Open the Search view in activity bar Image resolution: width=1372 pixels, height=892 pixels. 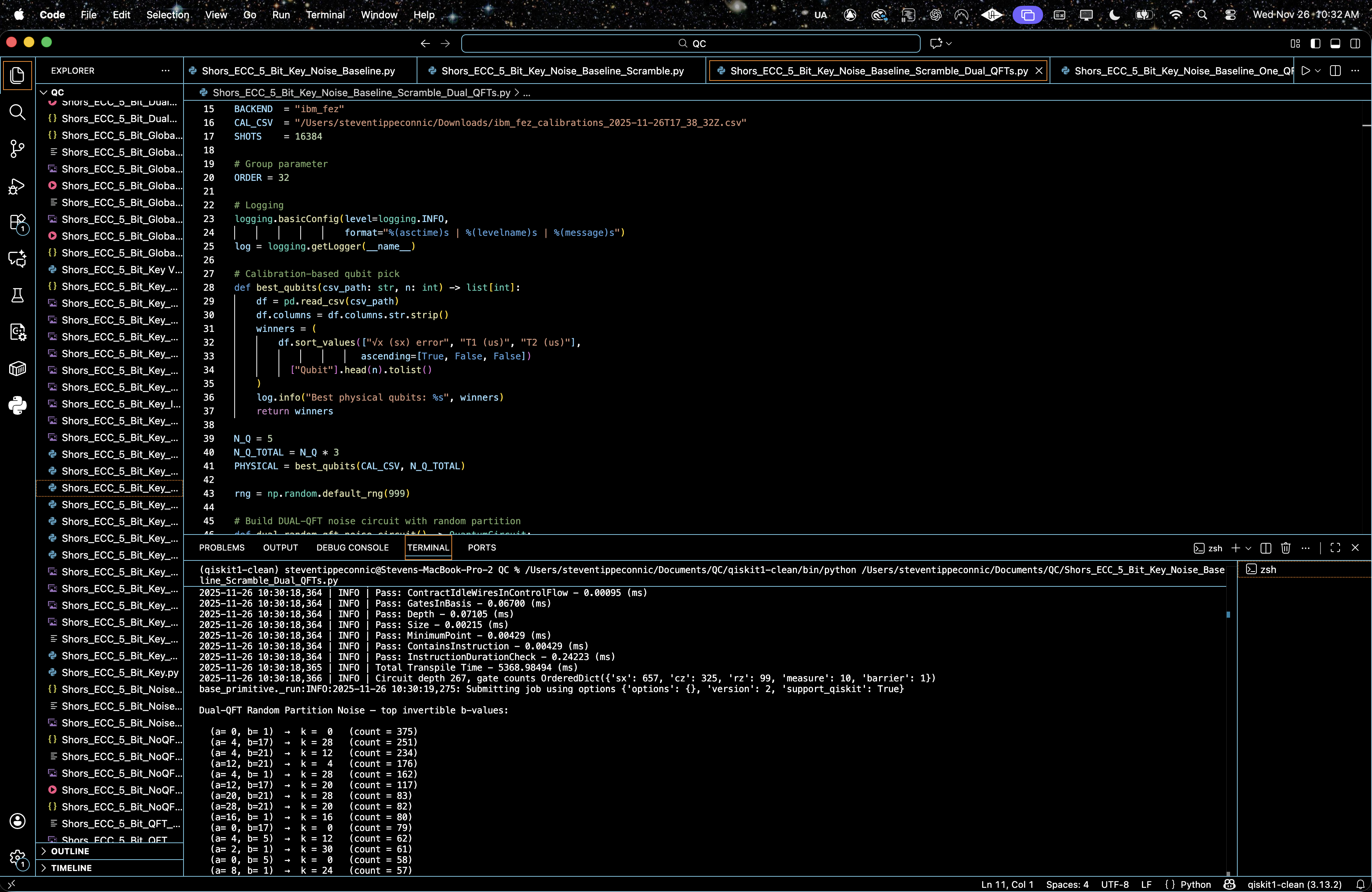click(17, 112)
